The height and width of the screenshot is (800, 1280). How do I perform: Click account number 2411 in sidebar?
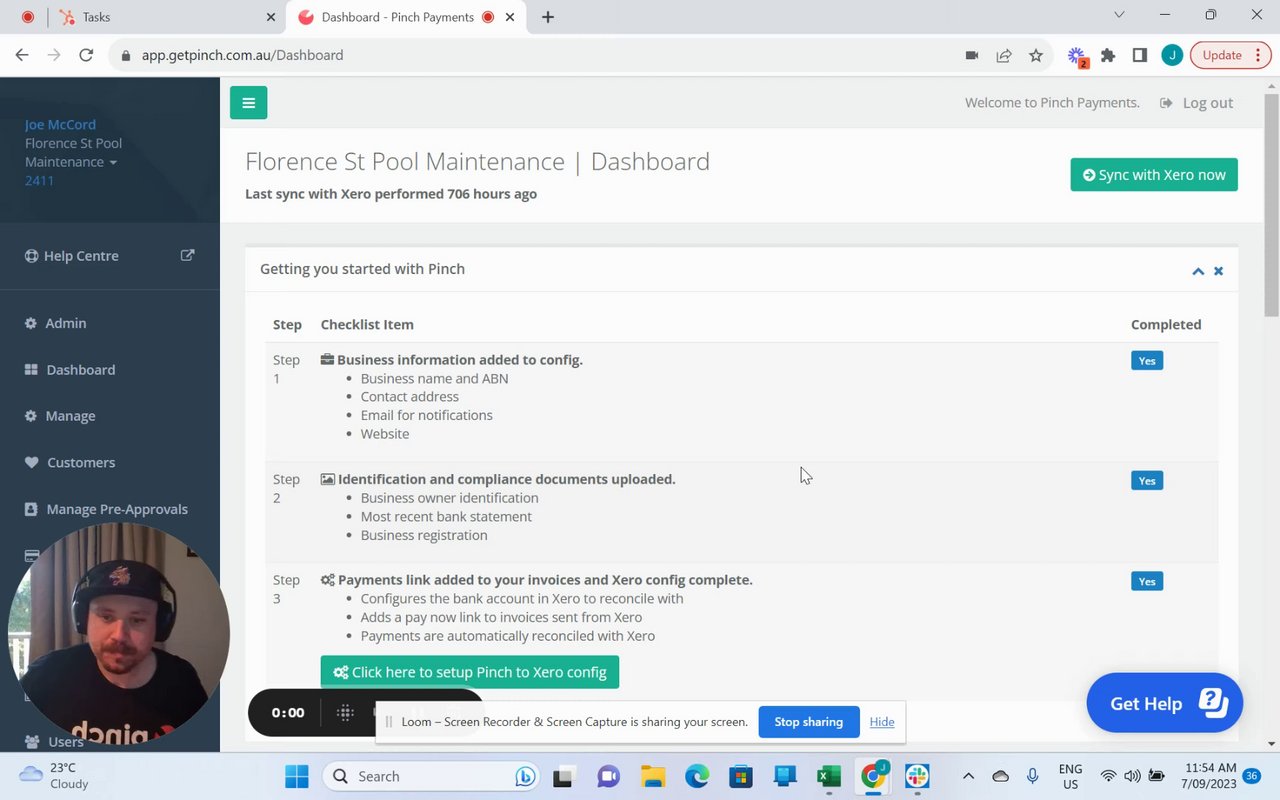[x=39, y=180]
